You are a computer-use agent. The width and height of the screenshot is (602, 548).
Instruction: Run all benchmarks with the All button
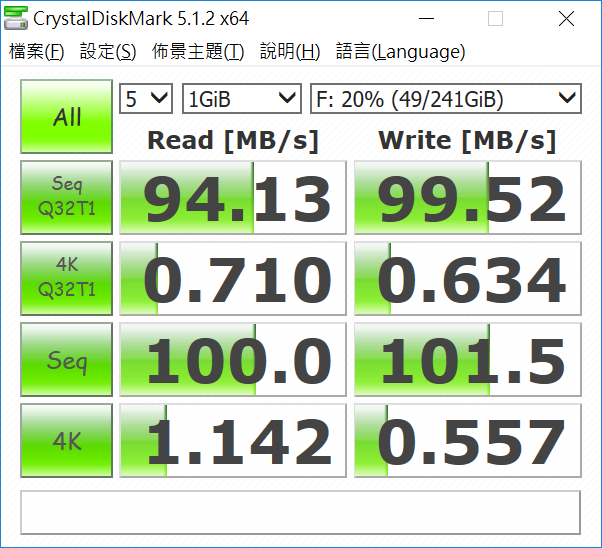click(x=66, y=116)
